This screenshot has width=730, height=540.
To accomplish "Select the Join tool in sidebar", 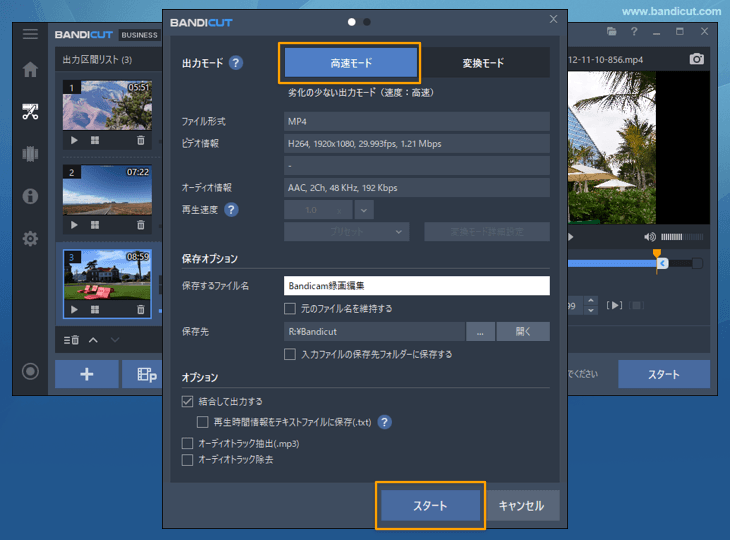I will coord(30,154).
